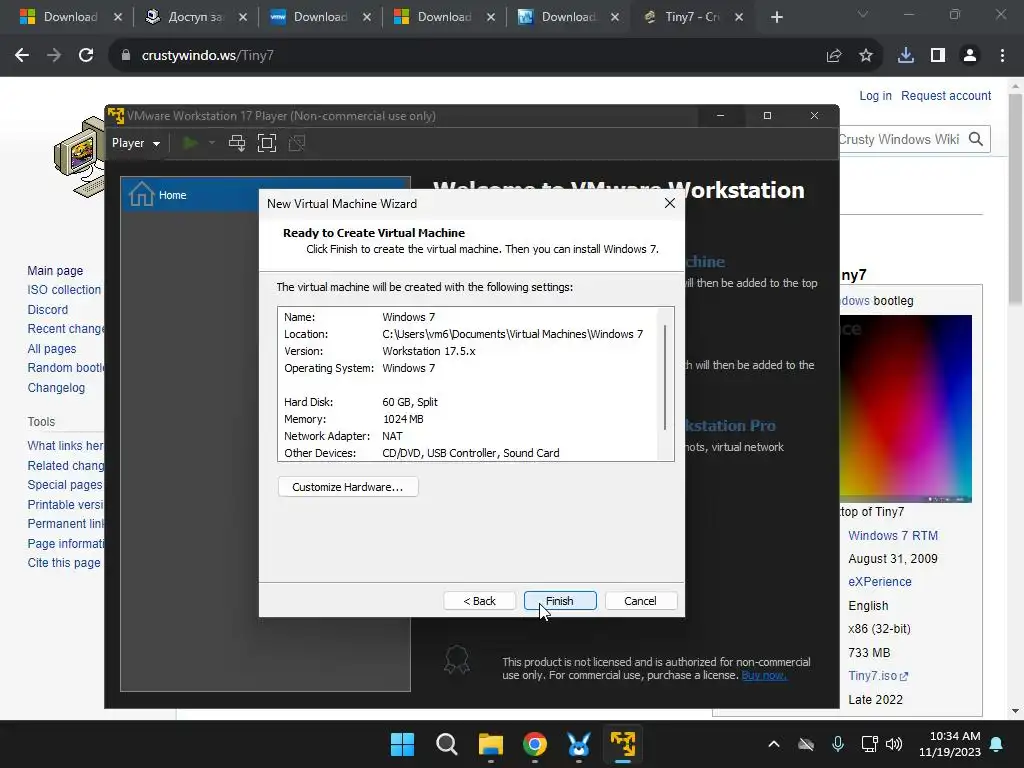Open eXPerience infobox link
The height and width of the screenshot is (768, 1024).
point(880,582)
